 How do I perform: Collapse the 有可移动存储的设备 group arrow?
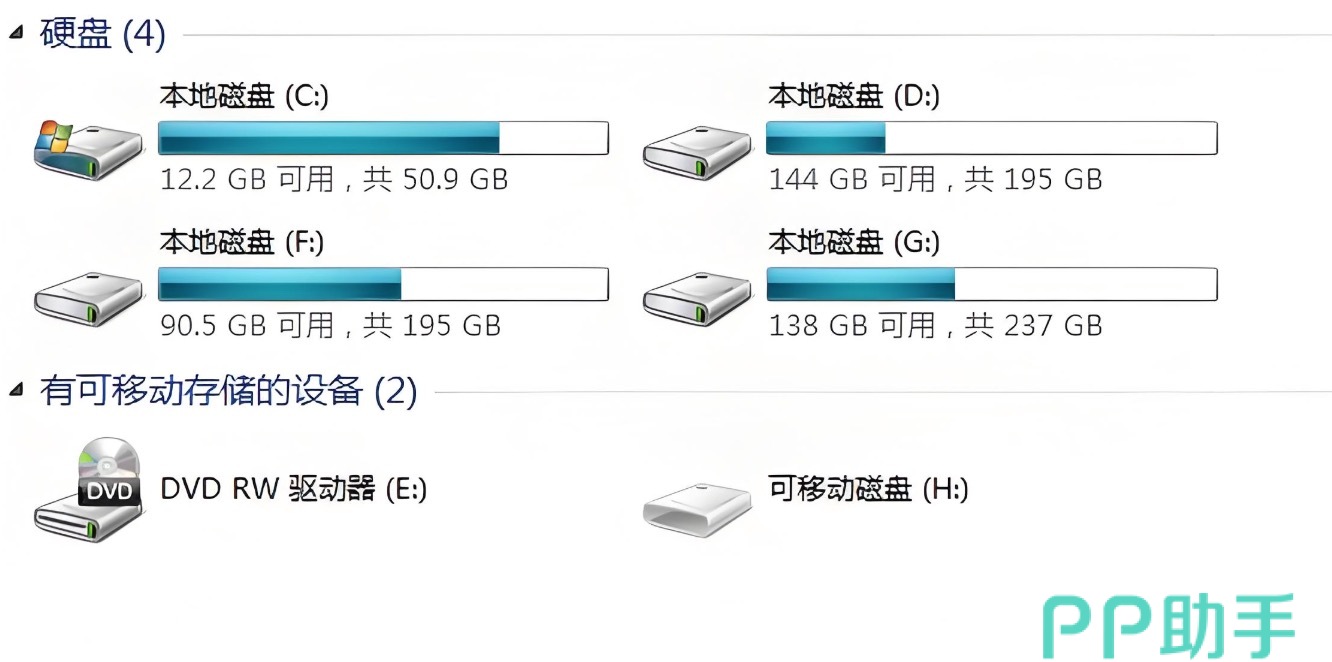coord(15,388)
